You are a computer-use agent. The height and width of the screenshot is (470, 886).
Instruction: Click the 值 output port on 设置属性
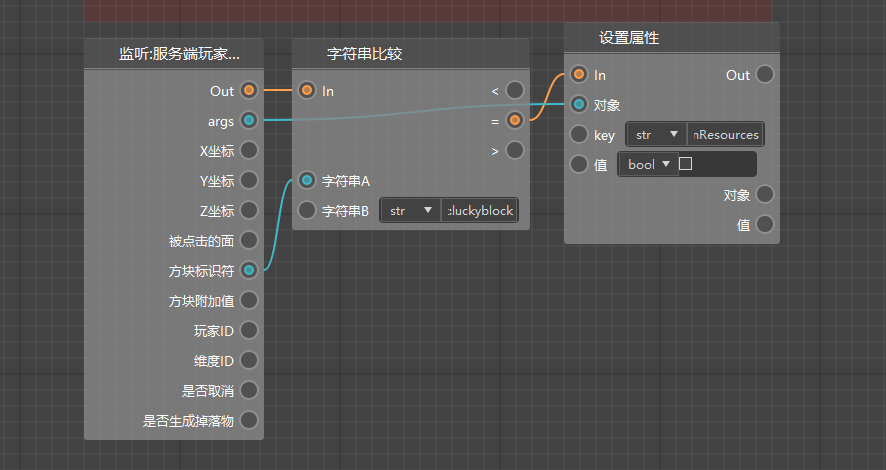[x=765, y=224]
